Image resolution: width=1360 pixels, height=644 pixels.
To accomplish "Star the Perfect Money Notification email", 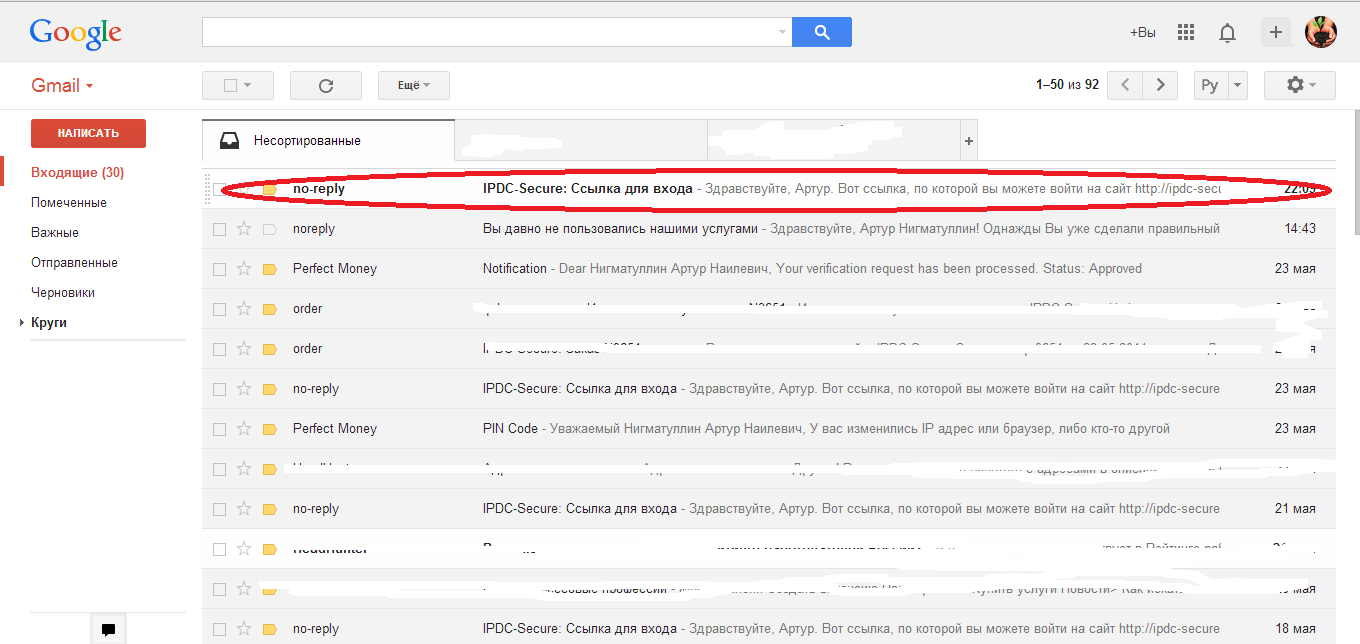I will point(244,269).
